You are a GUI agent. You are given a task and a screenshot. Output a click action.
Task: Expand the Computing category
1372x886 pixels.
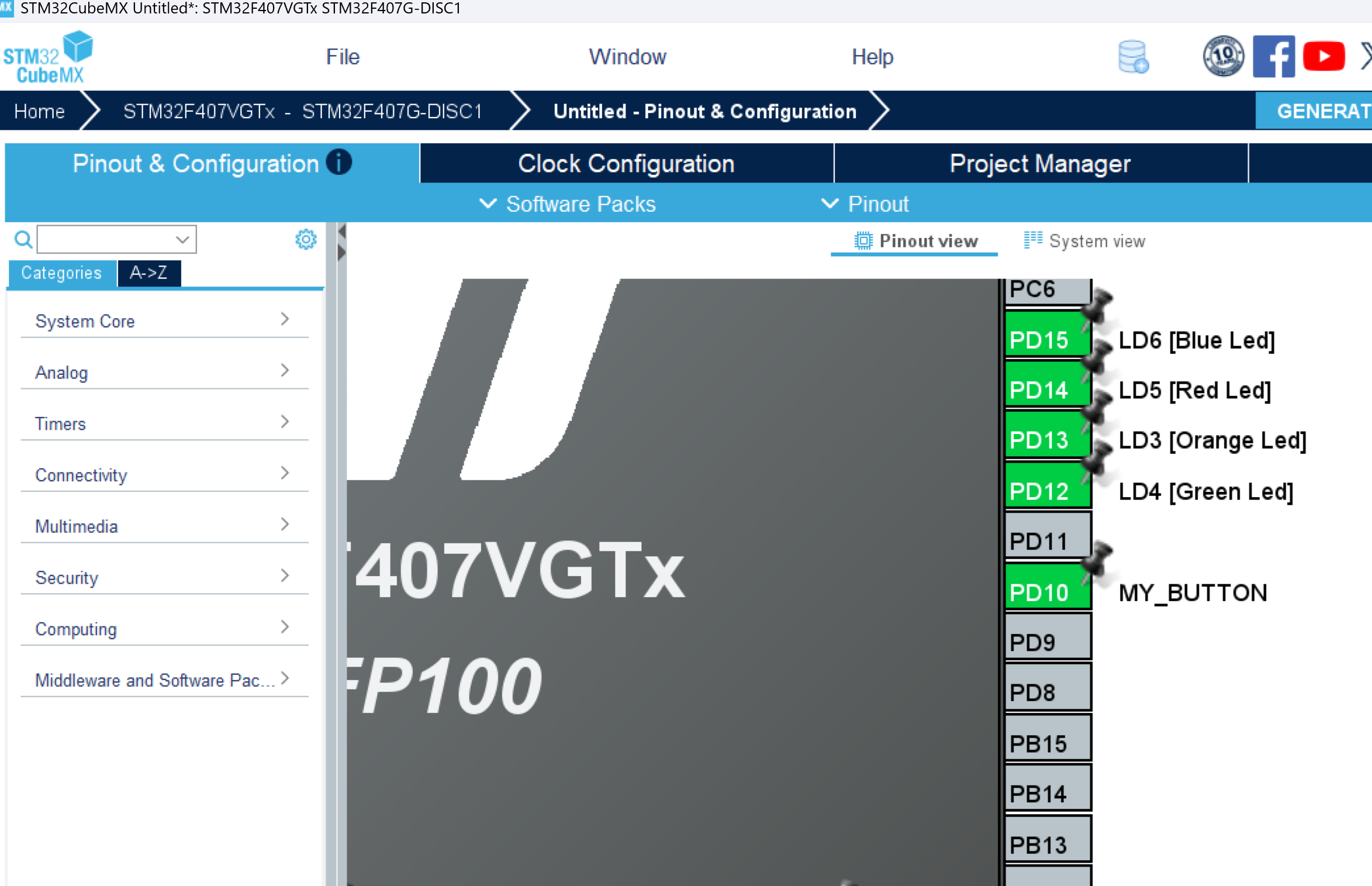tap(164, 629)
